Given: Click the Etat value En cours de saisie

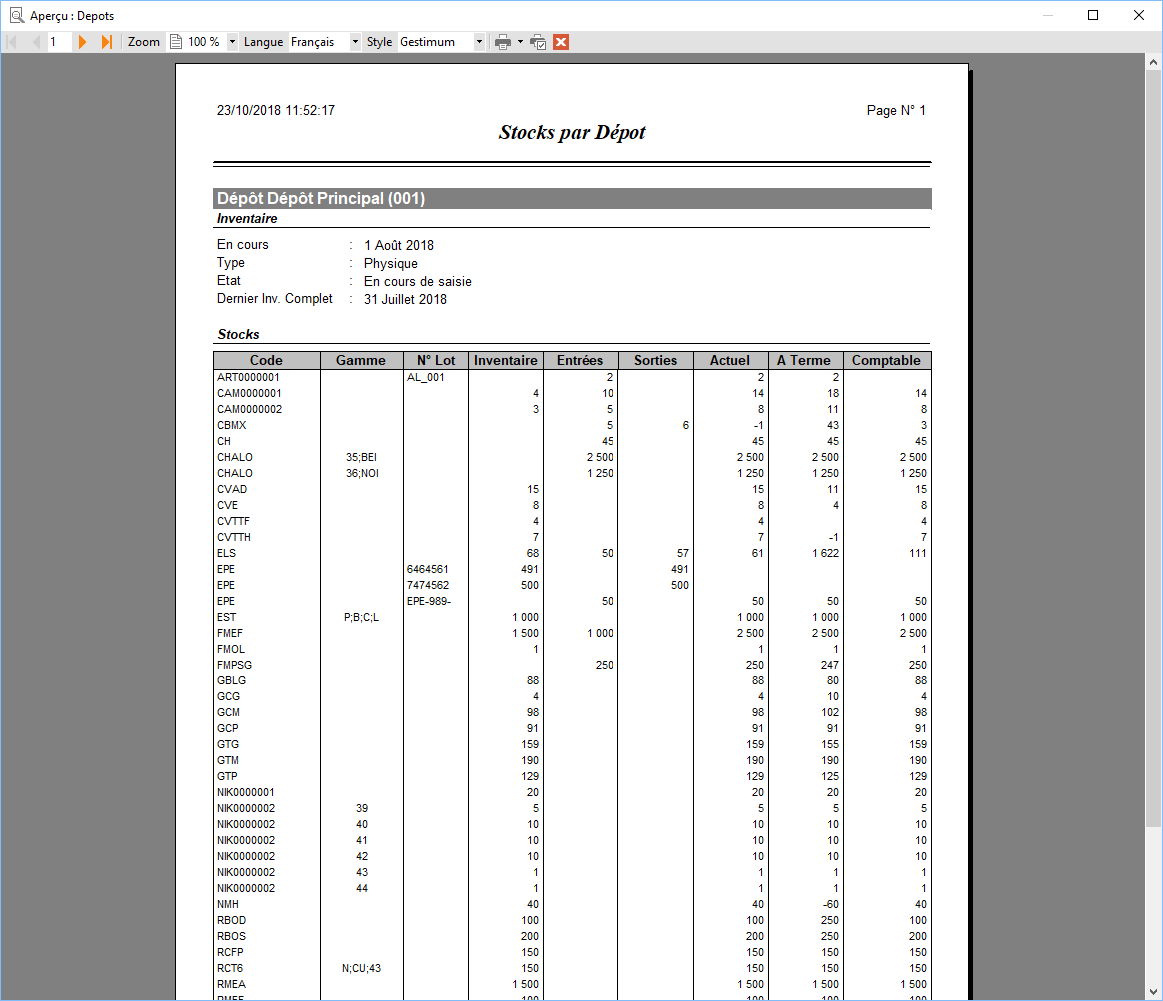Looking at the screenshot, I should click(418, 282).
